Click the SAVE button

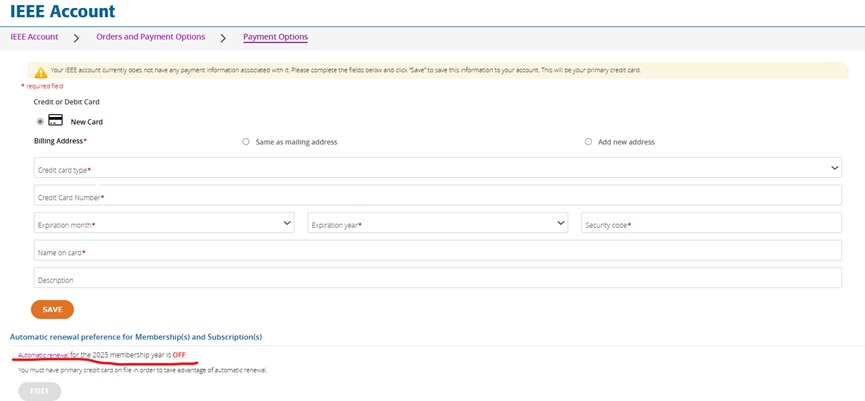pyautogui.click(x=52, y=309)
